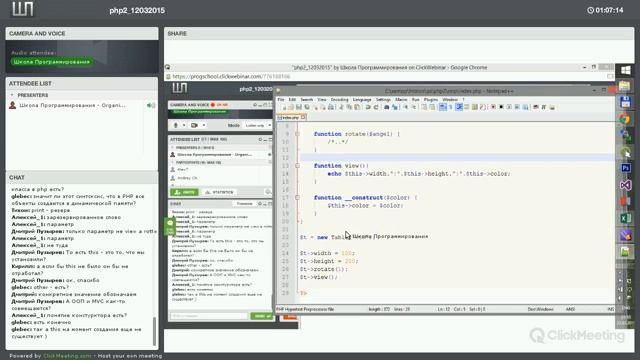Click the Cut icon in Notepad++ toolbar
Viewport: 640px width, 360px height.
point(341,107)
